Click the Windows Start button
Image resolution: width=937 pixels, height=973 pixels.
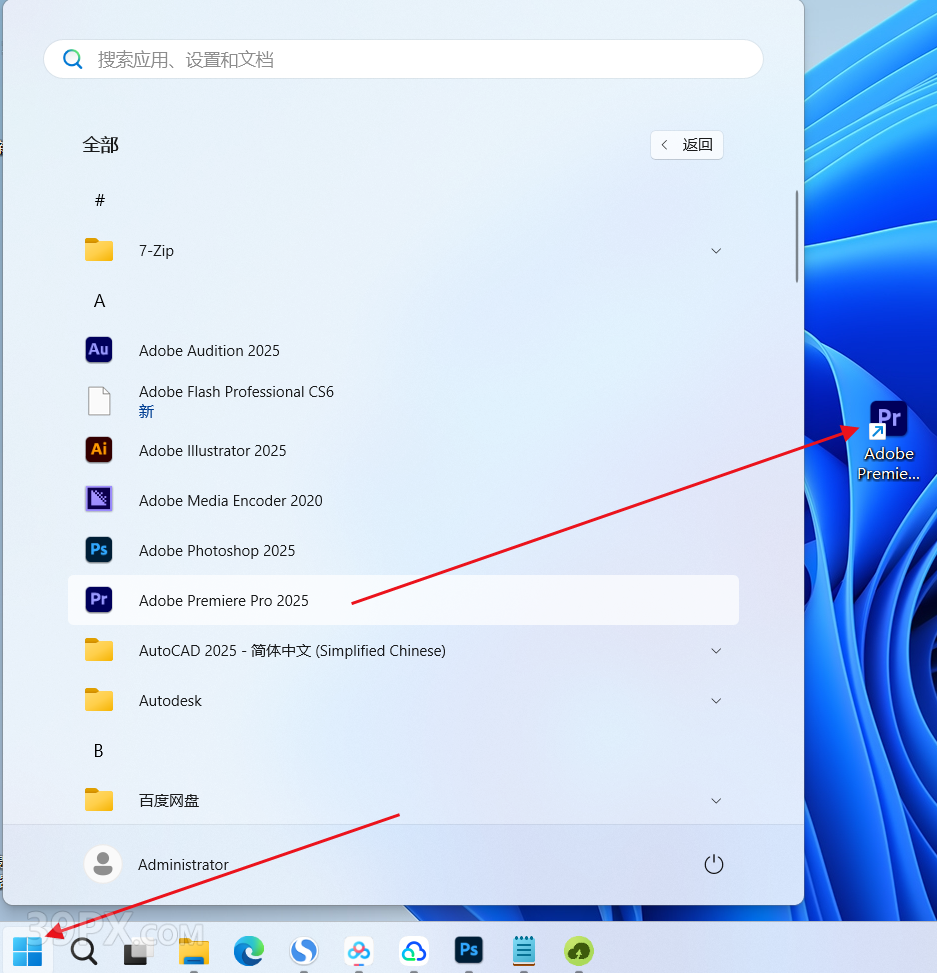point(28,950)
